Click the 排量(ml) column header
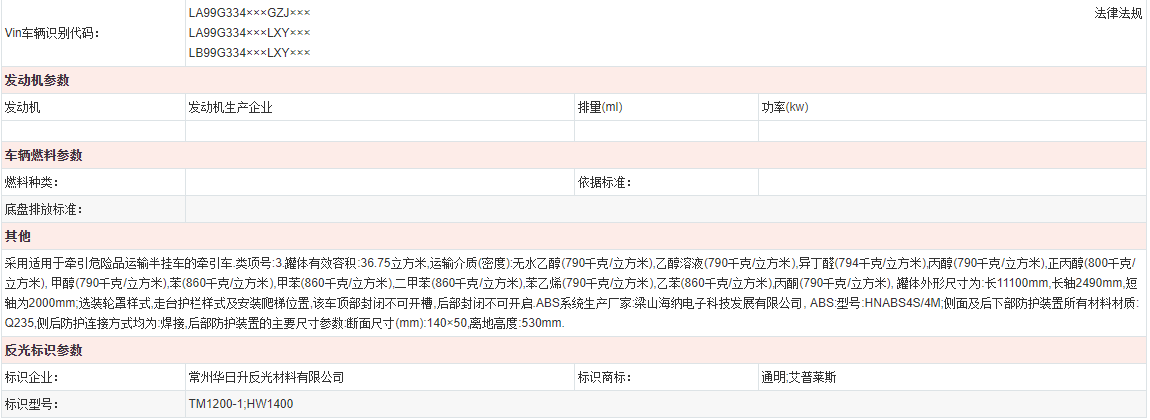Image resolution: width=1150 pixels, height=420 pixels. pos(600,107)
